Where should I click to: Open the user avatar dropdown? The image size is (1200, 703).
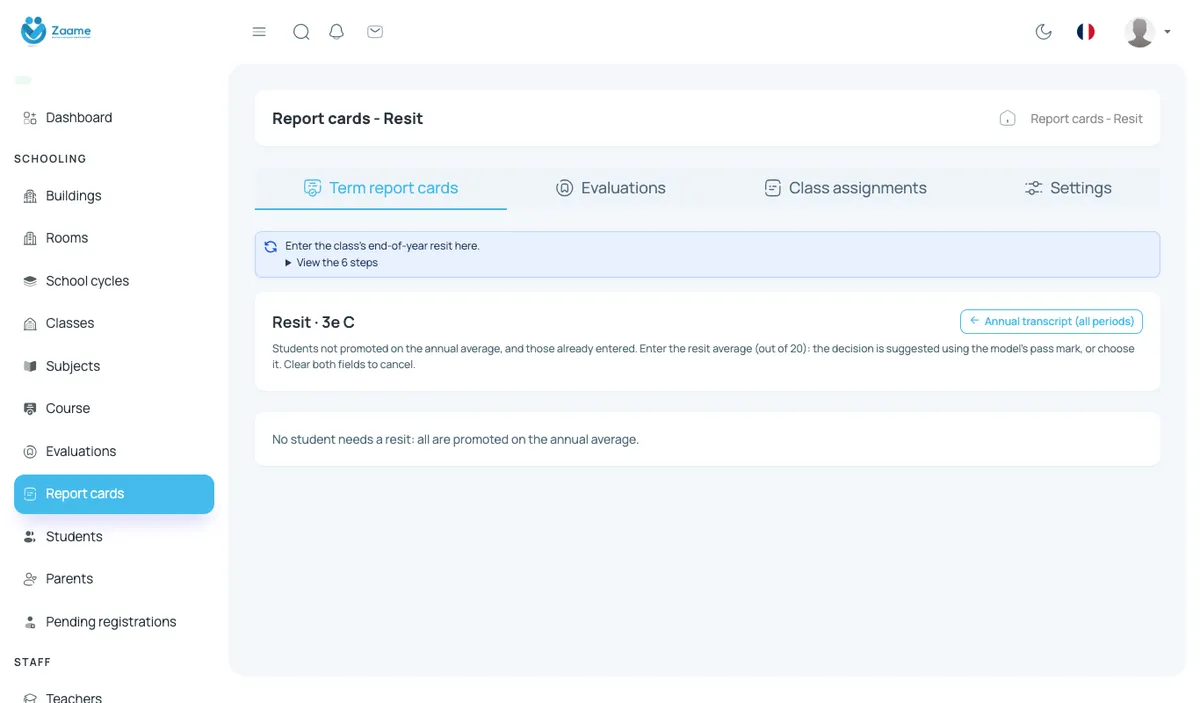point(1140,32)
